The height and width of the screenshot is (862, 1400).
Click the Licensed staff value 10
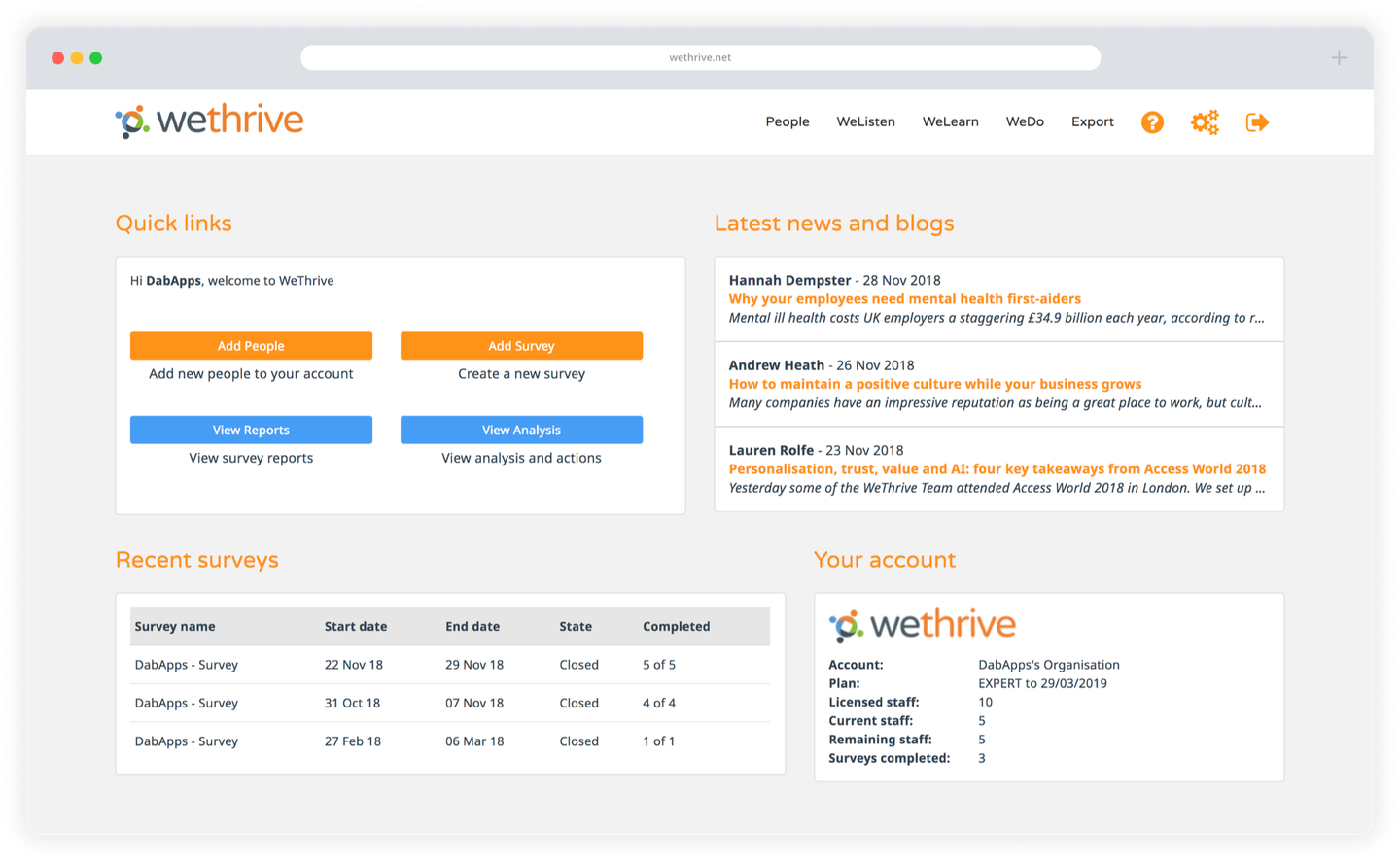click(985, 702)
